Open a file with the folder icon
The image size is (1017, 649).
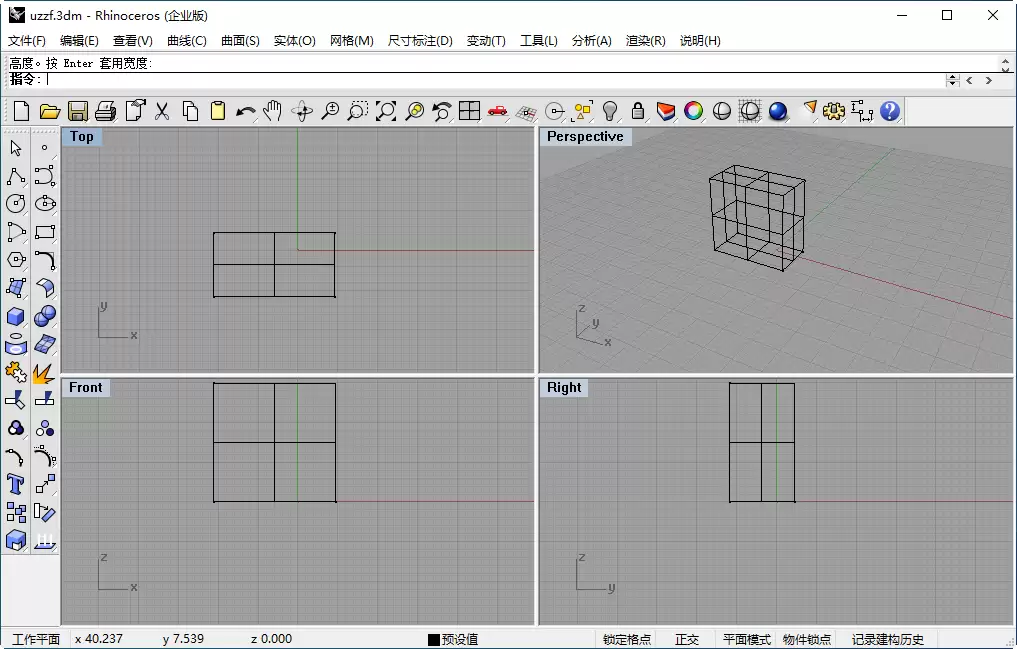[49, 112]
